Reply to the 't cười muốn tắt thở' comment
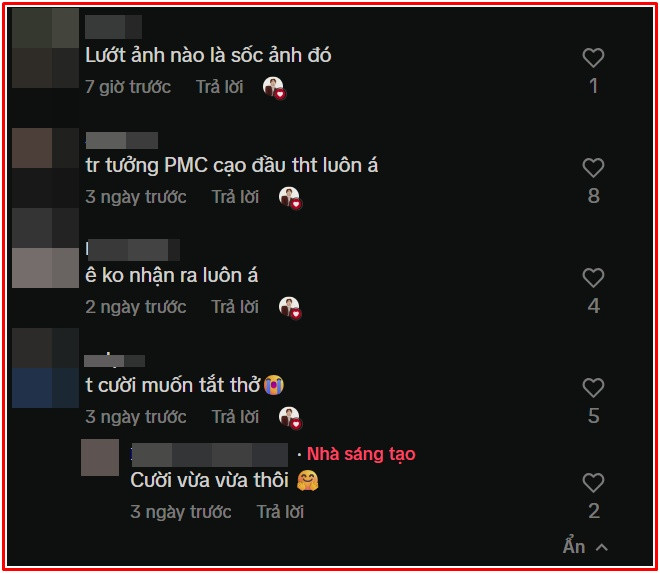 click(235, 417)
